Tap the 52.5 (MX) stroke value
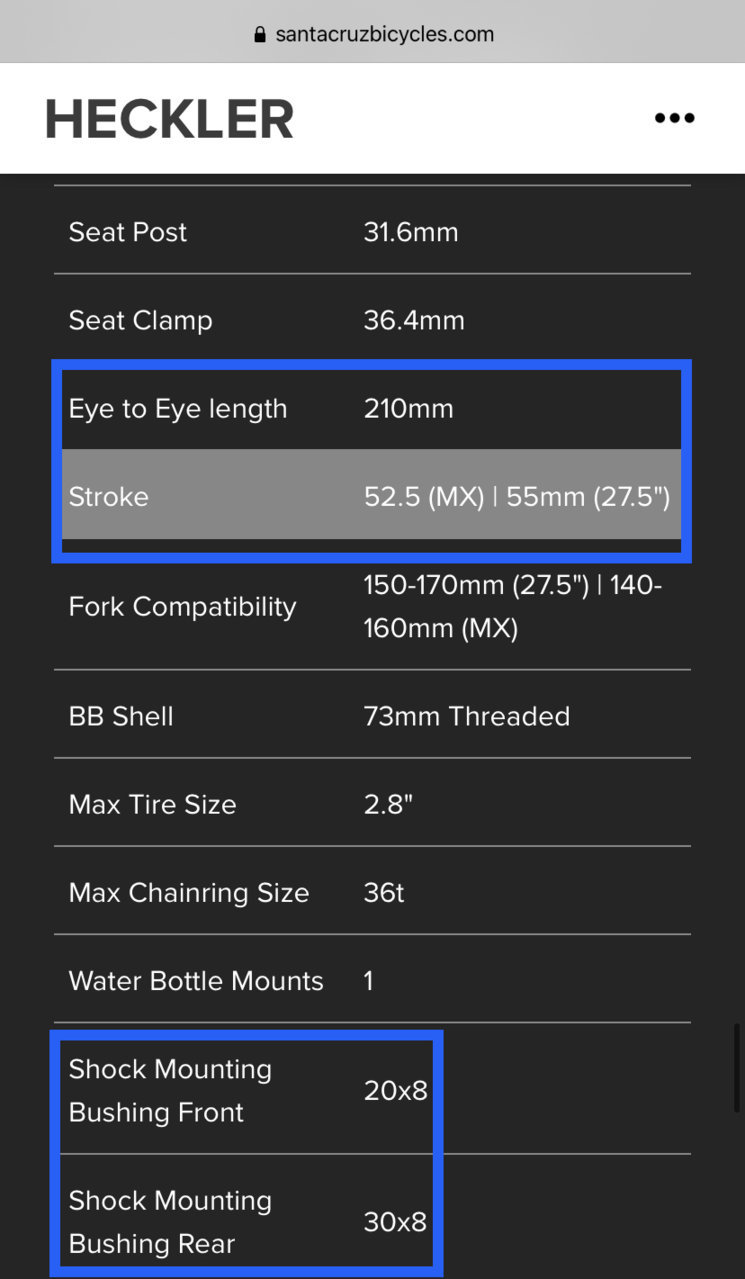 click(424, 497)
